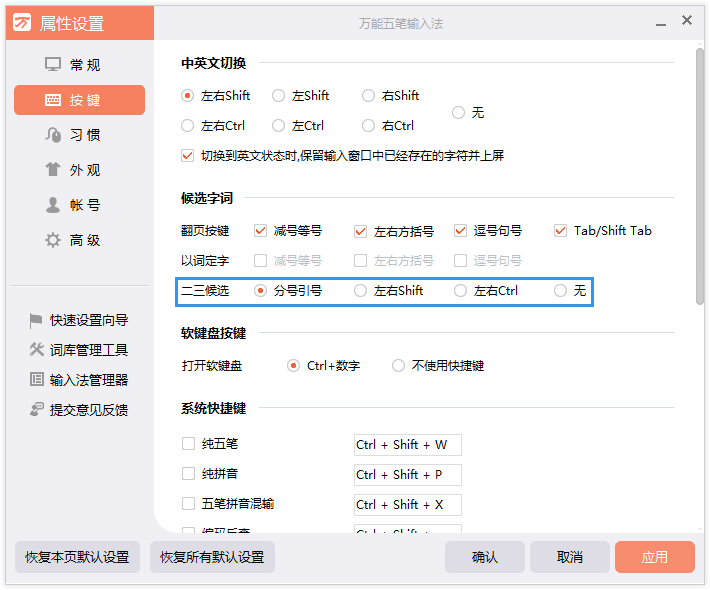710x590 pixels.
Task: Select 左Ctrl radio option
Action: coord(278,125)
